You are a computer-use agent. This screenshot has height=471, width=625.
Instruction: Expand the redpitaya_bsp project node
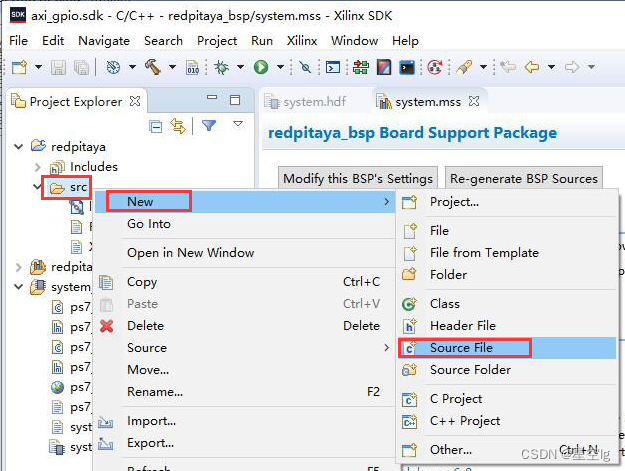click(x=18, y=267)
